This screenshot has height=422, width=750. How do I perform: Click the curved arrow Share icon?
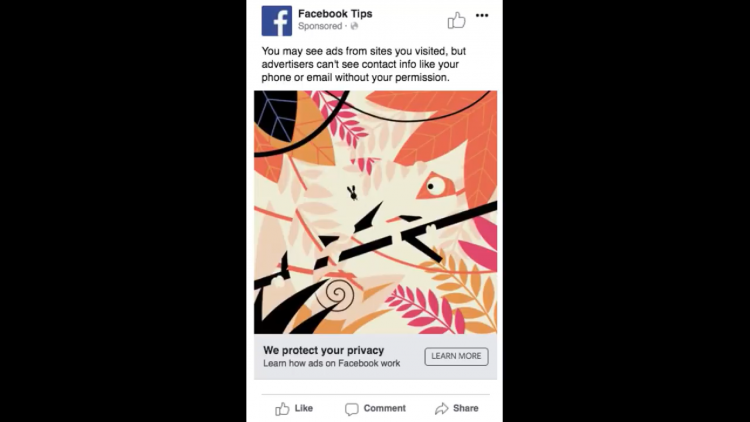click(441, 408)
